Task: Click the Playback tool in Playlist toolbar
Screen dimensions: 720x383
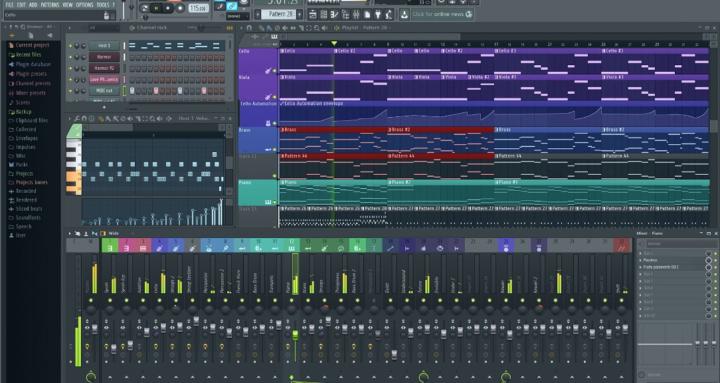Action: (x=324, y=28)
